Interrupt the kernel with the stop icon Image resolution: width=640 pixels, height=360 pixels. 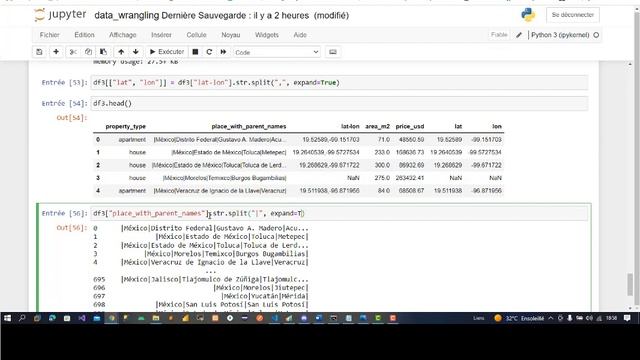pos(195,52)
